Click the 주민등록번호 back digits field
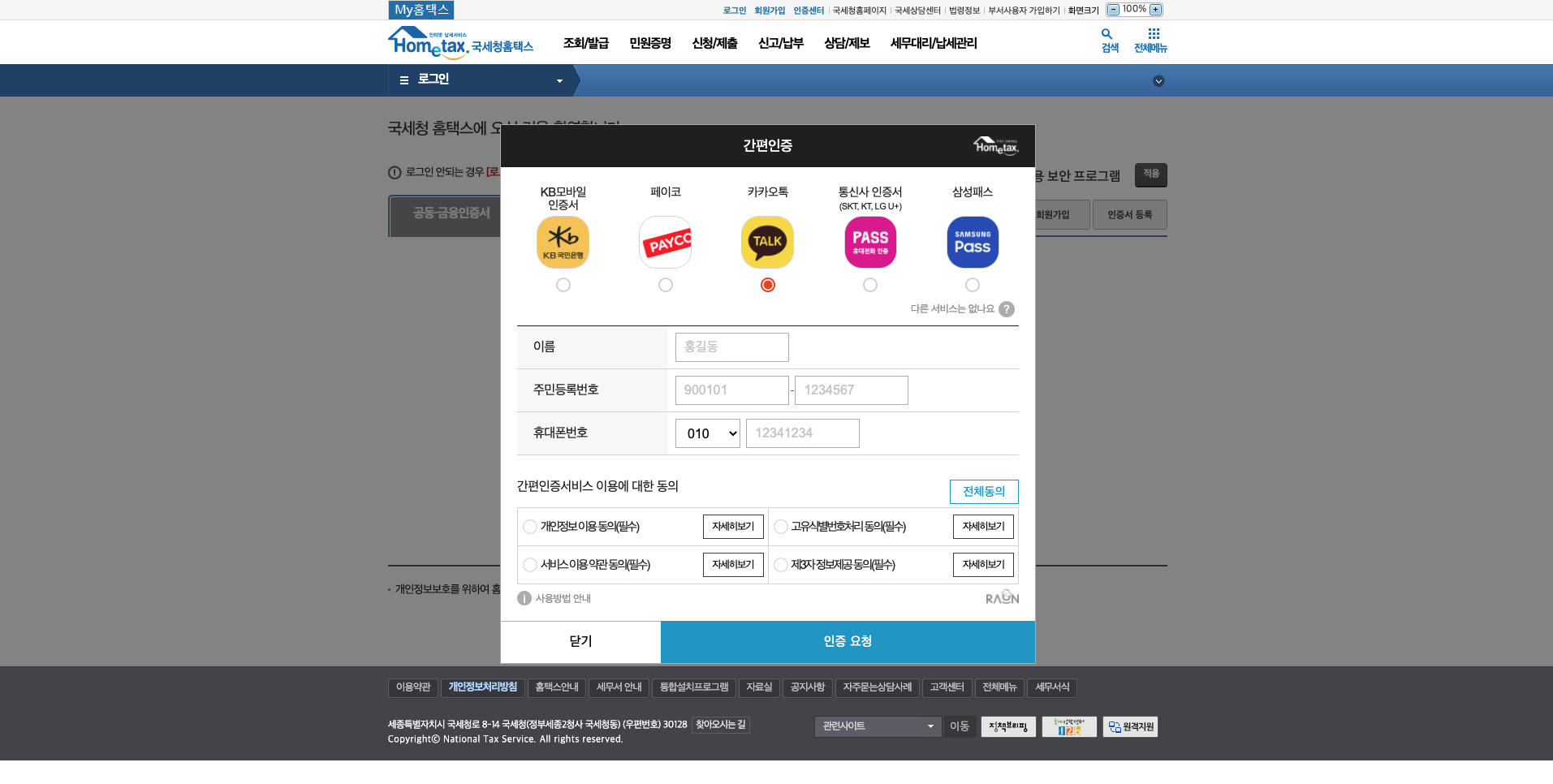1553x784 pixels. click(x=852, y=390)
